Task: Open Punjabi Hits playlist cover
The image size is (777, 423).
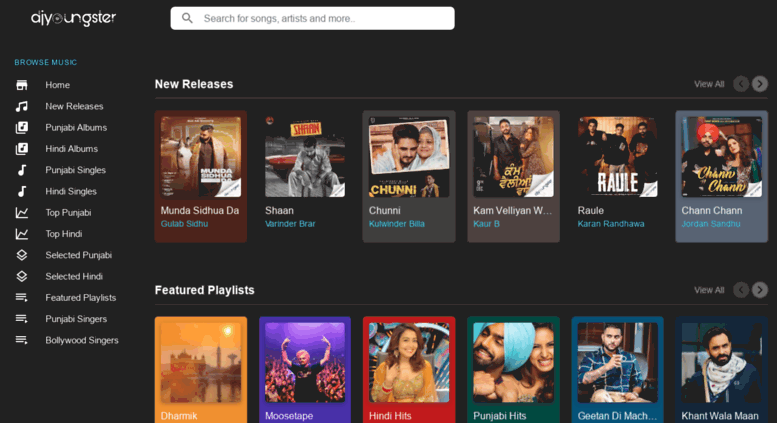Action: click(x=513, y=363)
